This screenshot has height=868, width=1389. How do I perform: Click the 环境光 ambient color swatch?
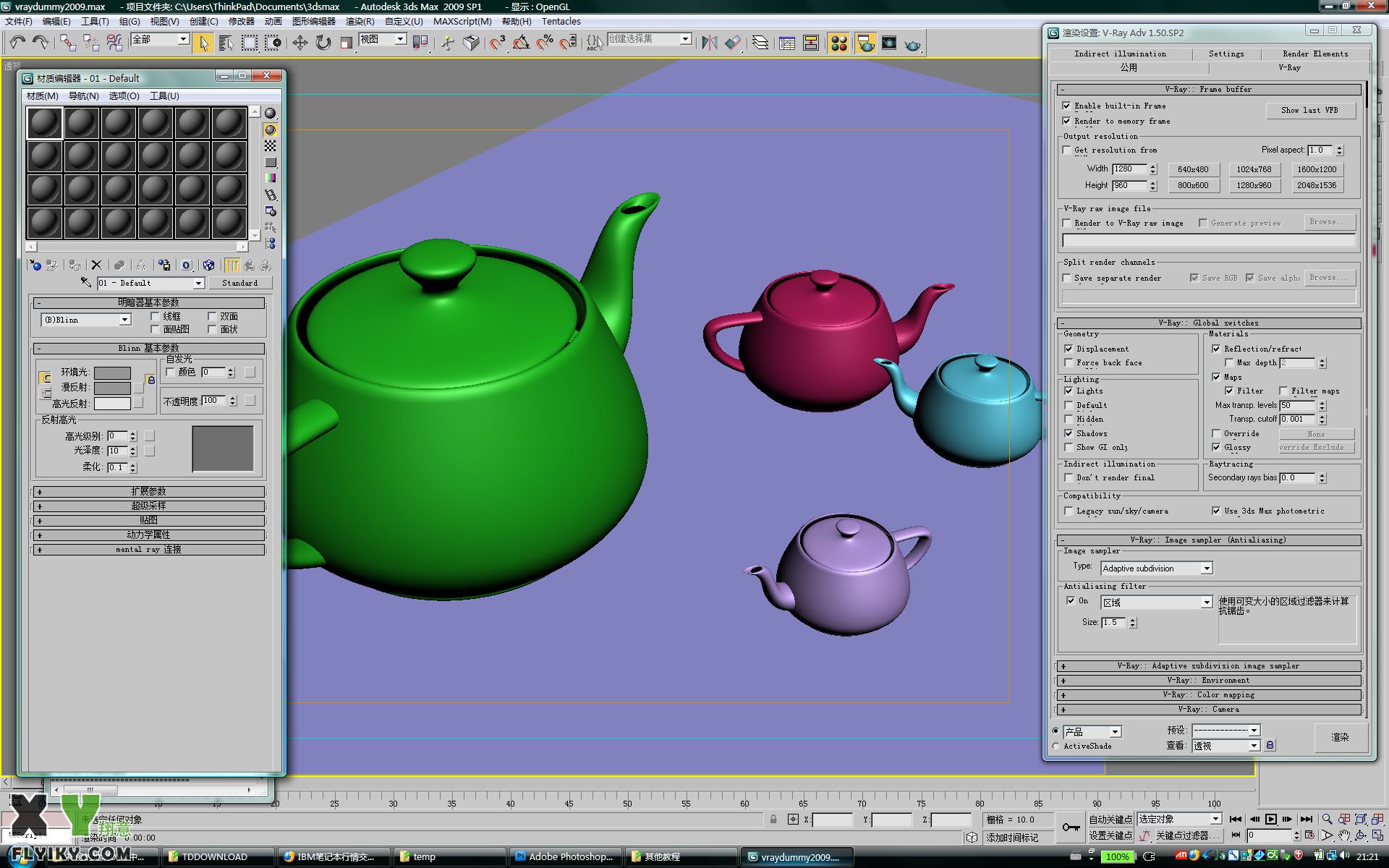(x=112, y=373)
